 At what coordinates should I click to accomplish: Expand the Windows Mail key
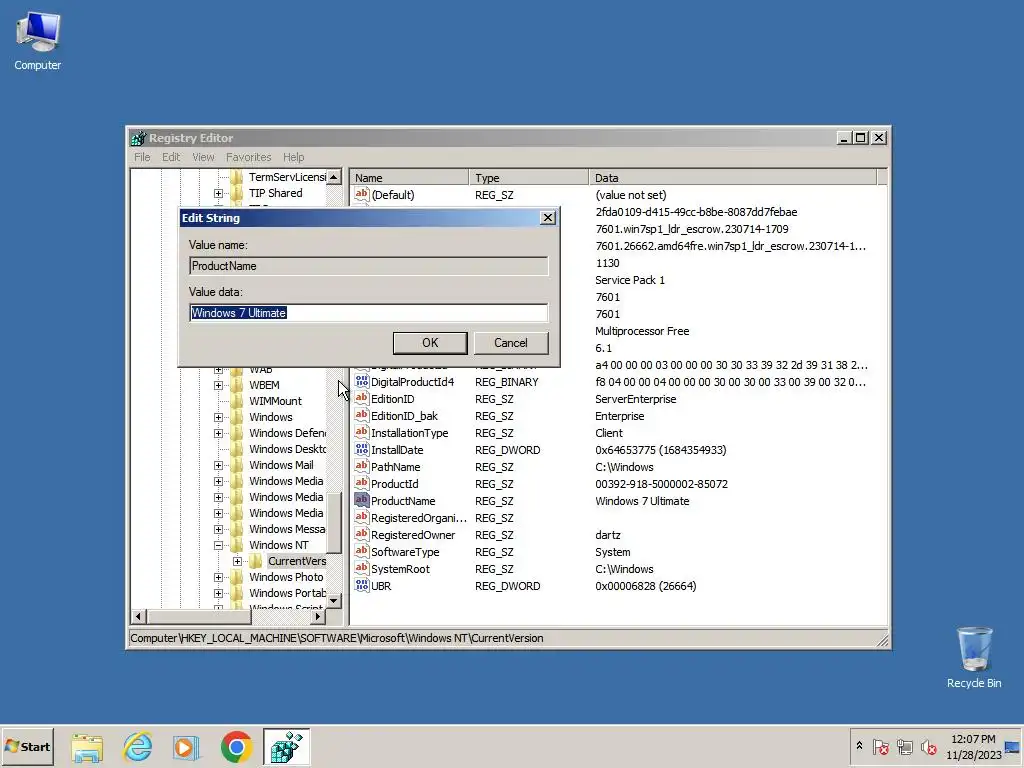click(218, 465)
